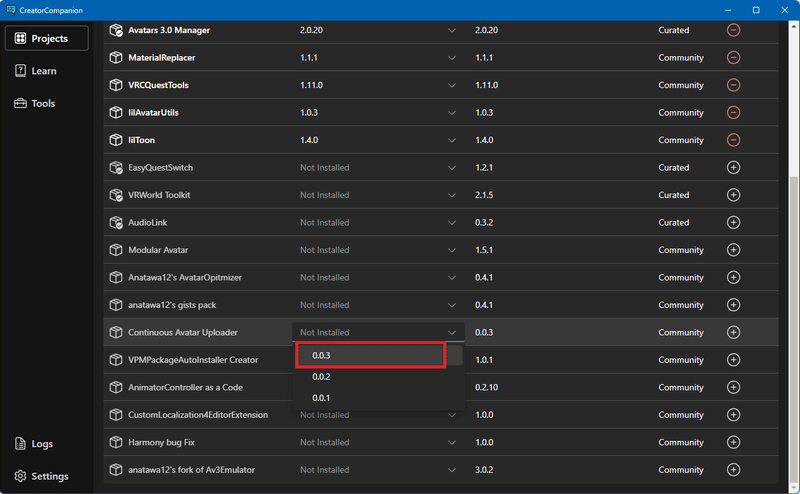Open version dropdown for VRCQuestTools
This screenshot has width=800, height=494.
point(452,85)
